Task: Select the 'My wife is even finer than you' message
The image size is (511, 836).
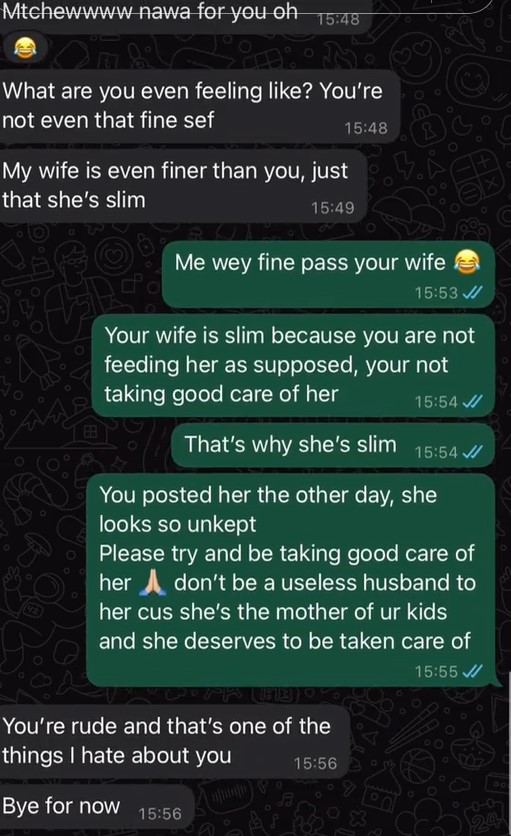Action: (183, 186)
